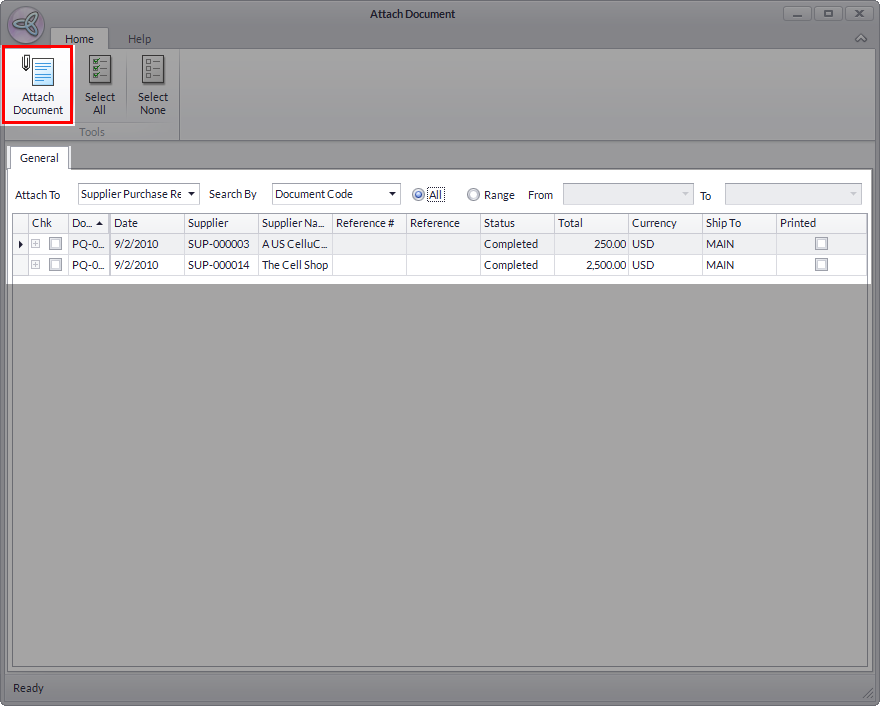
Task: Select the General tab
Action: tap(39, 158)
